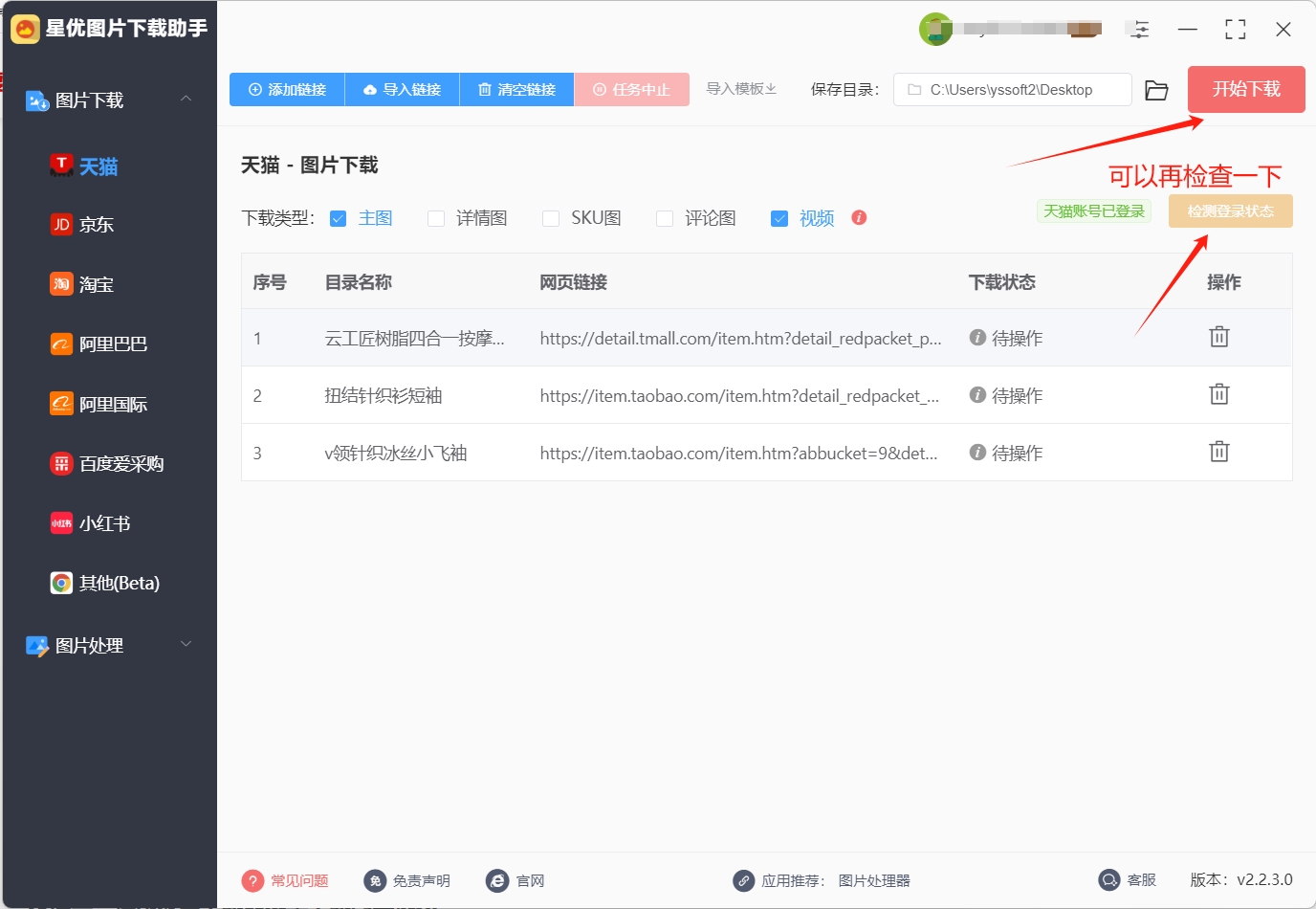
Task: Select v领针织冰丝小飞袖 directory name
Action: point(395,453)
